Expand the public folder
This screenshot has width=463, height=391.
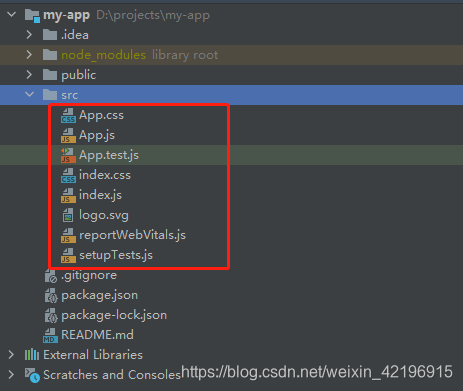coord(29,75)
